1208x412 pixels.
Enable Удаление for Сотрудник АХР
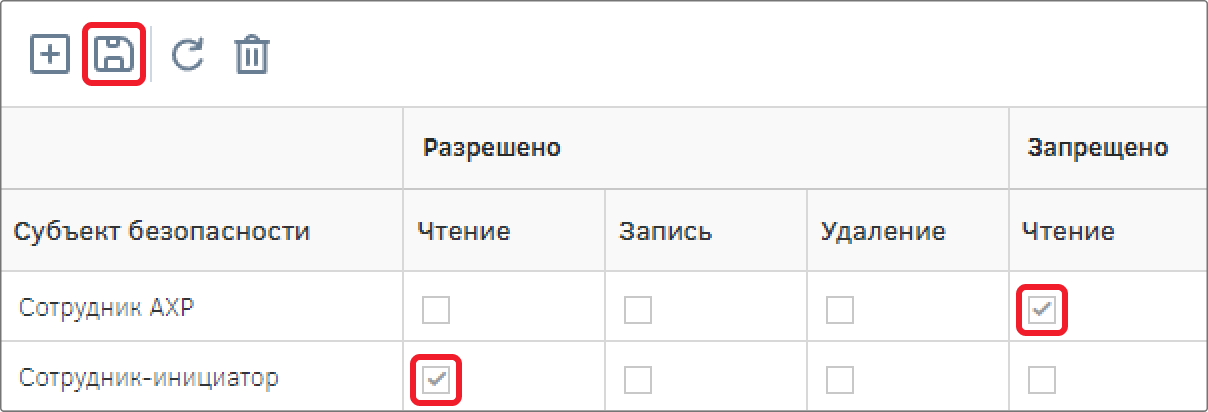tap(840, 310)
